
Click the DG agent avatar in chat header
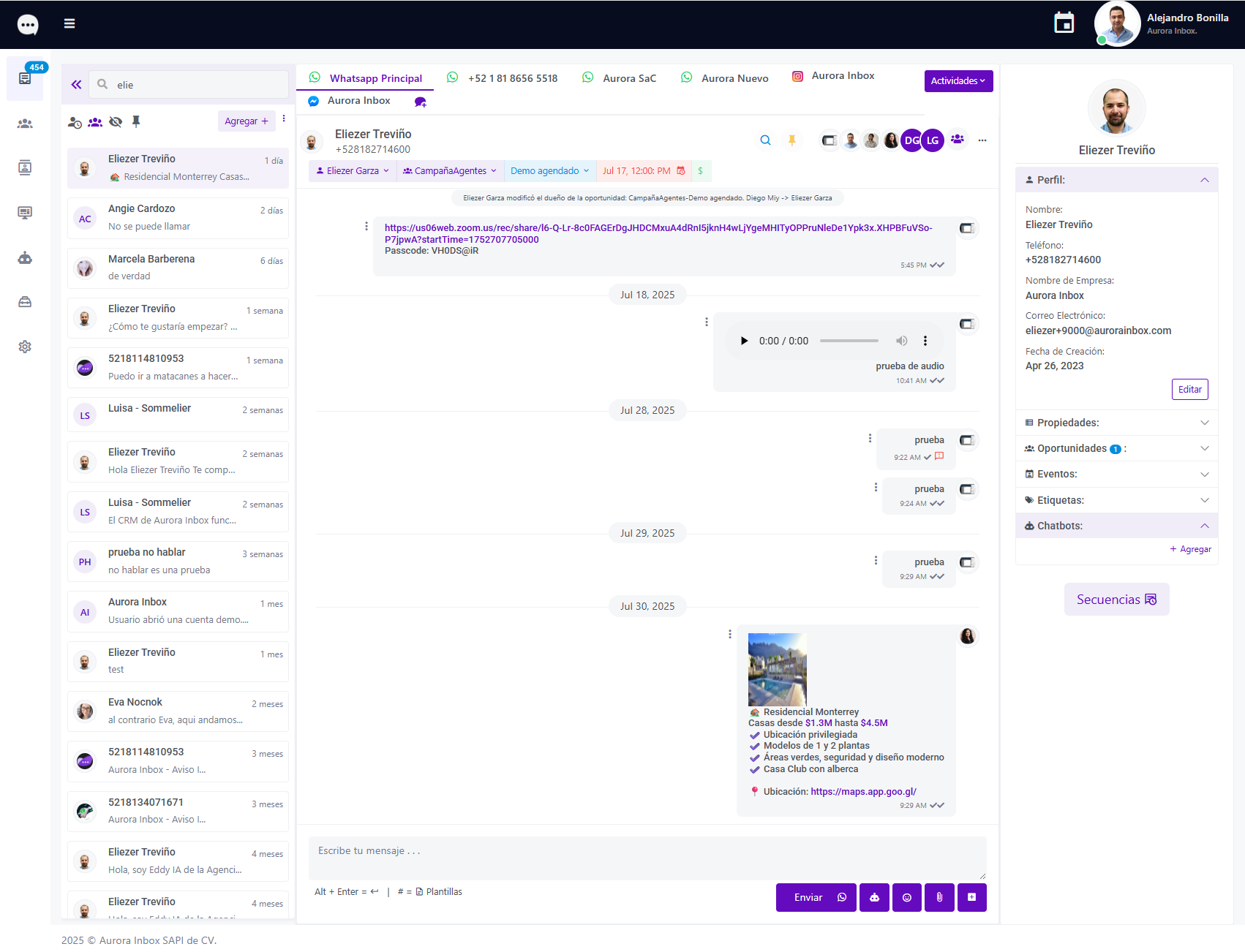[x=911, y=140]
